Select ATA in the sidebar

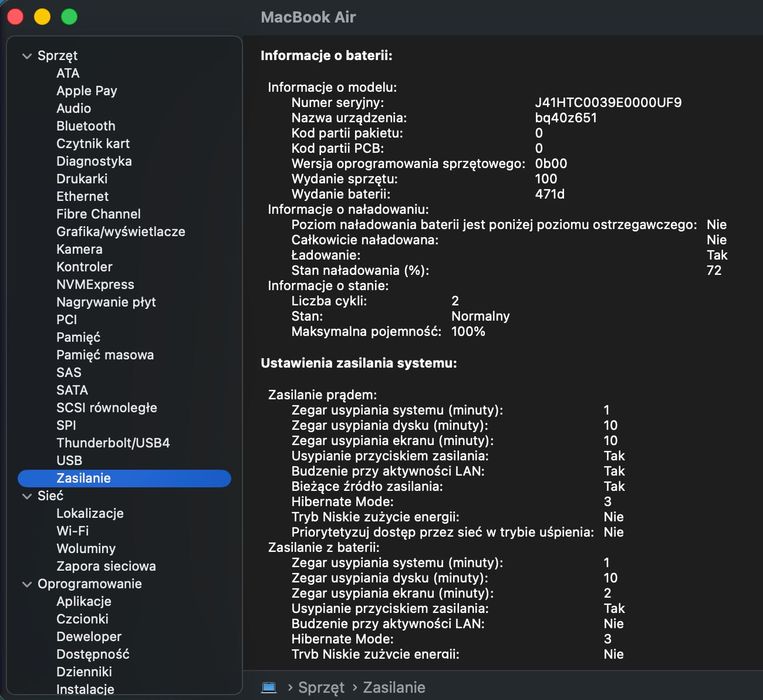coord(68,73)
